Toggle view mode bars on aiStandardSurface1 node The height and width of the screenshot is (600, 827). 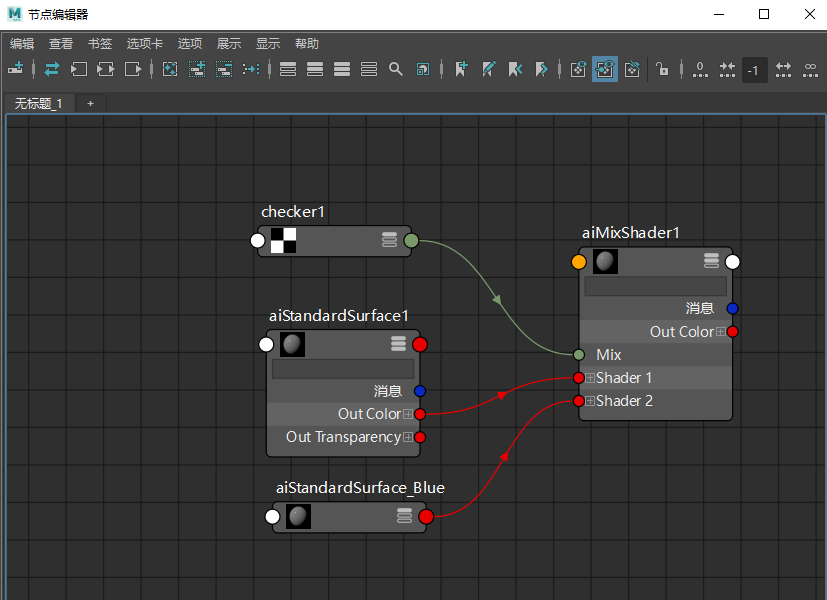click(x=398, y=344)
